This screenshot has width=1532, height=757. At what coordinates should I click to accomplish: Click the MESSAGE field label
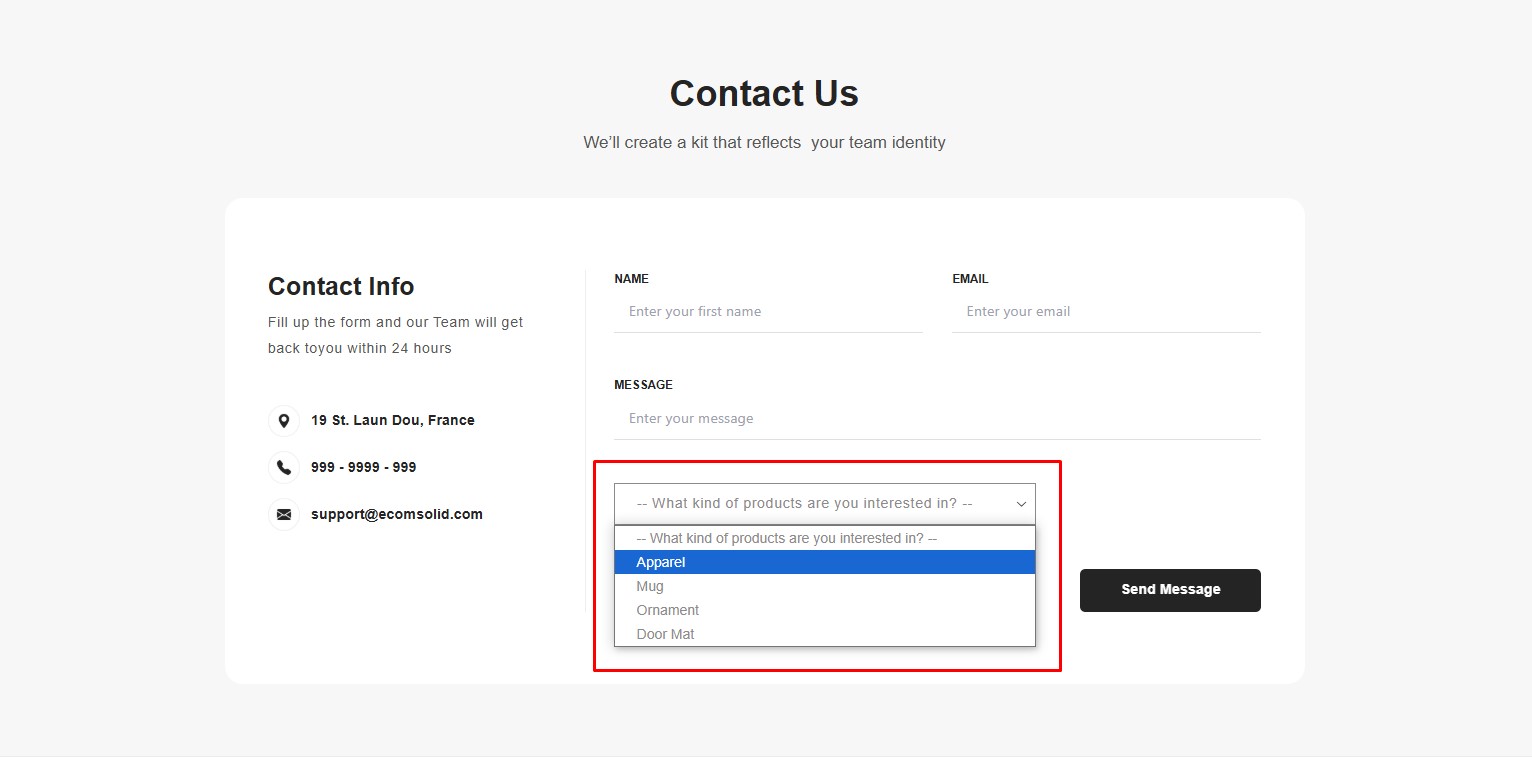pos(643,385)
